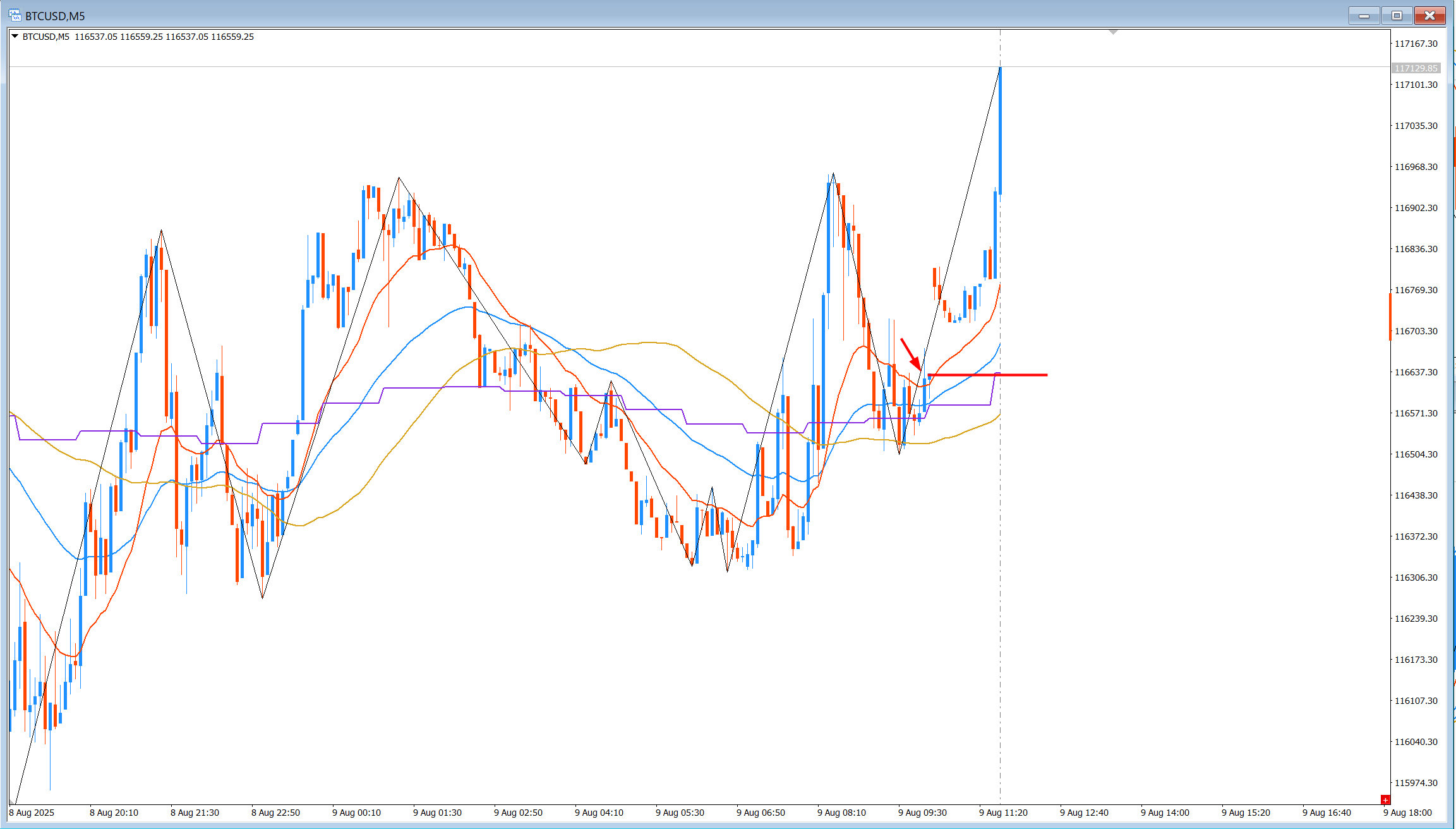
Task: Click the gray chart shift triangle marker
Action: [1113, 32]
